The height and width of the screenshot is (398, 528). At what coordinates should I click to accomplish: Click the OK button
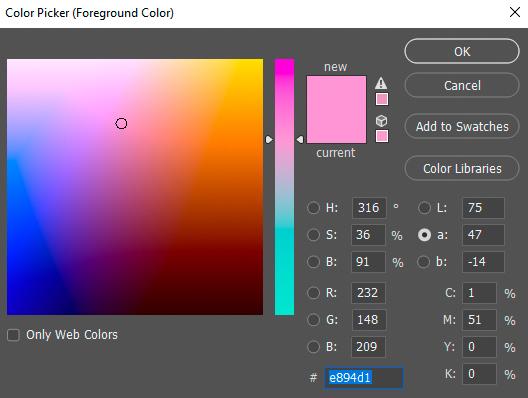point(462,51)
